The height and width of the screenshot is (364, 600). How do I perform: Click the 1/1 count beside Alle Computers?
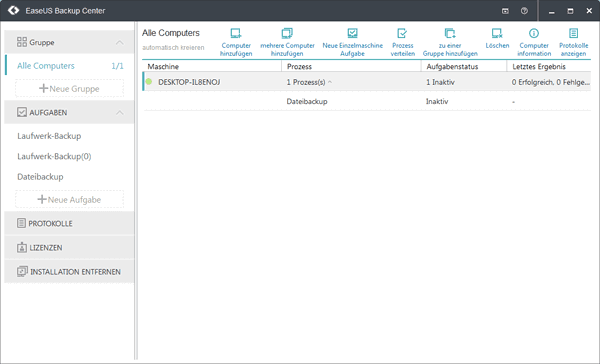tap(117, 66)
